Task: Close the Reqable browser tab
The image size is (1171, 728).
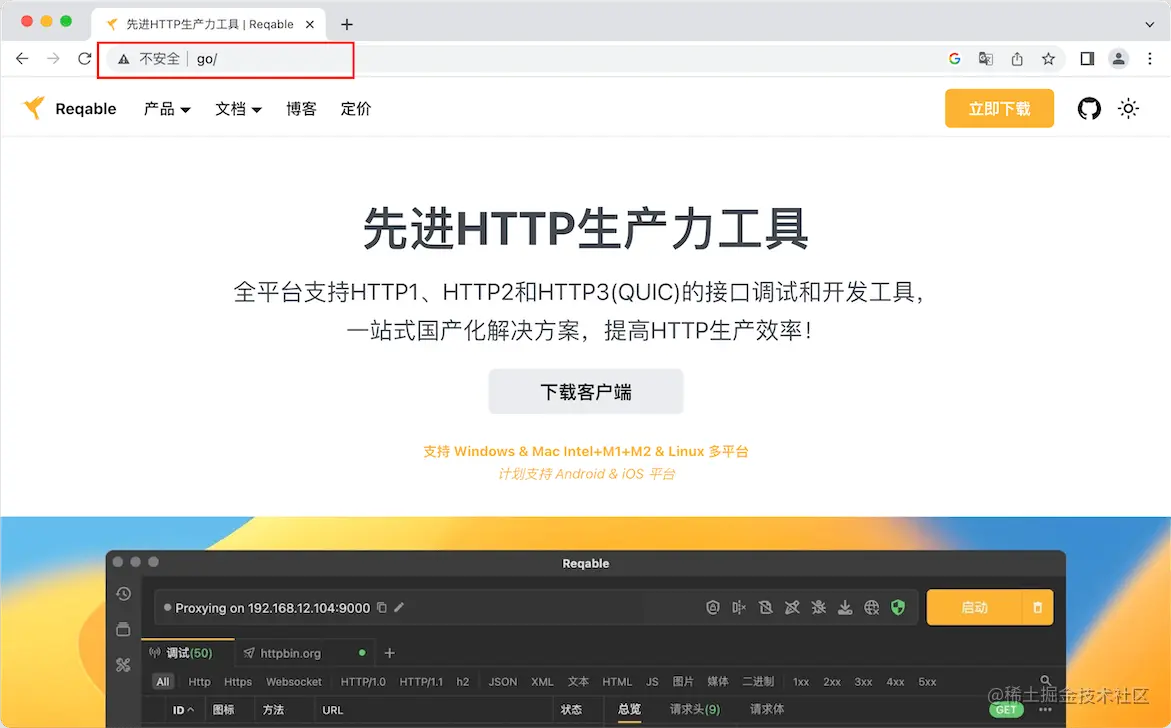Action: click(310, 24)
